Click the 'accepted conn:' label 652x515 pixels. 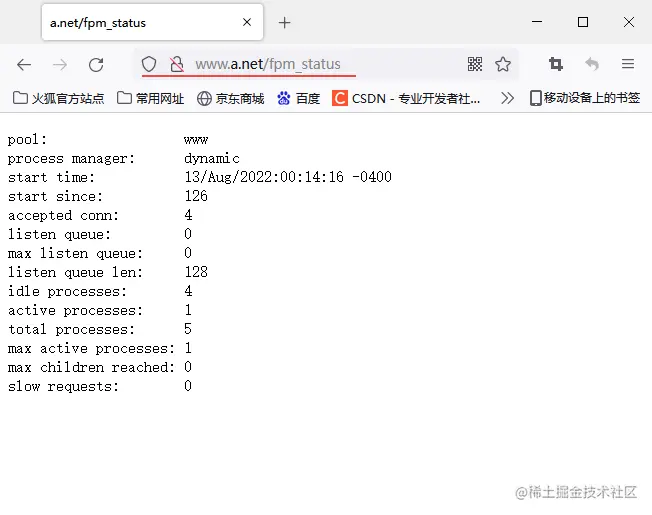(x=63, y=215)
